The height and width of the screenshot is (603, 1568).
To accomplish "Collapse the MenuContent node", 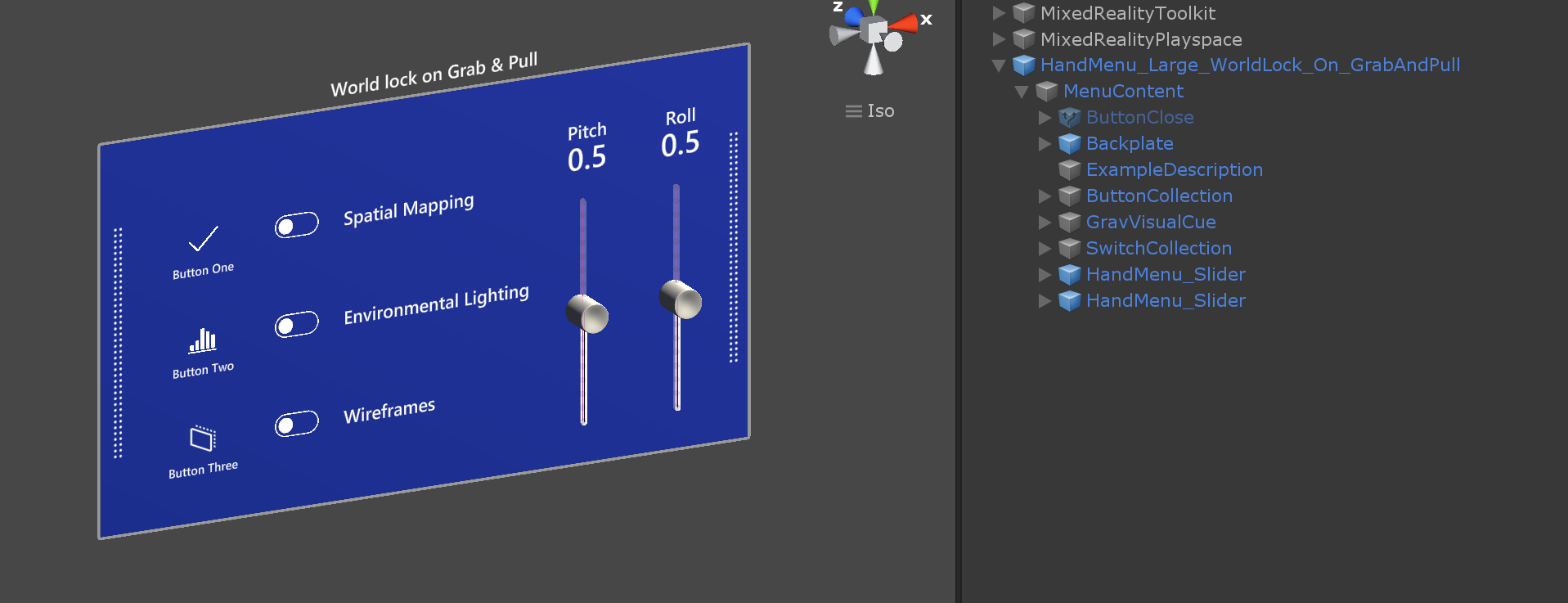I will tap(1022, 92).
